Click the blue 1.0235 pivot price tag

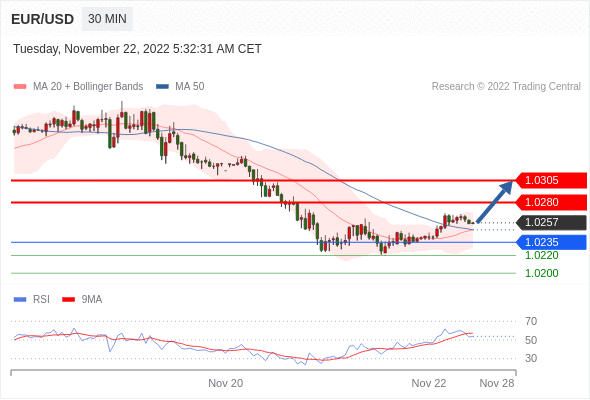point(551,242)
